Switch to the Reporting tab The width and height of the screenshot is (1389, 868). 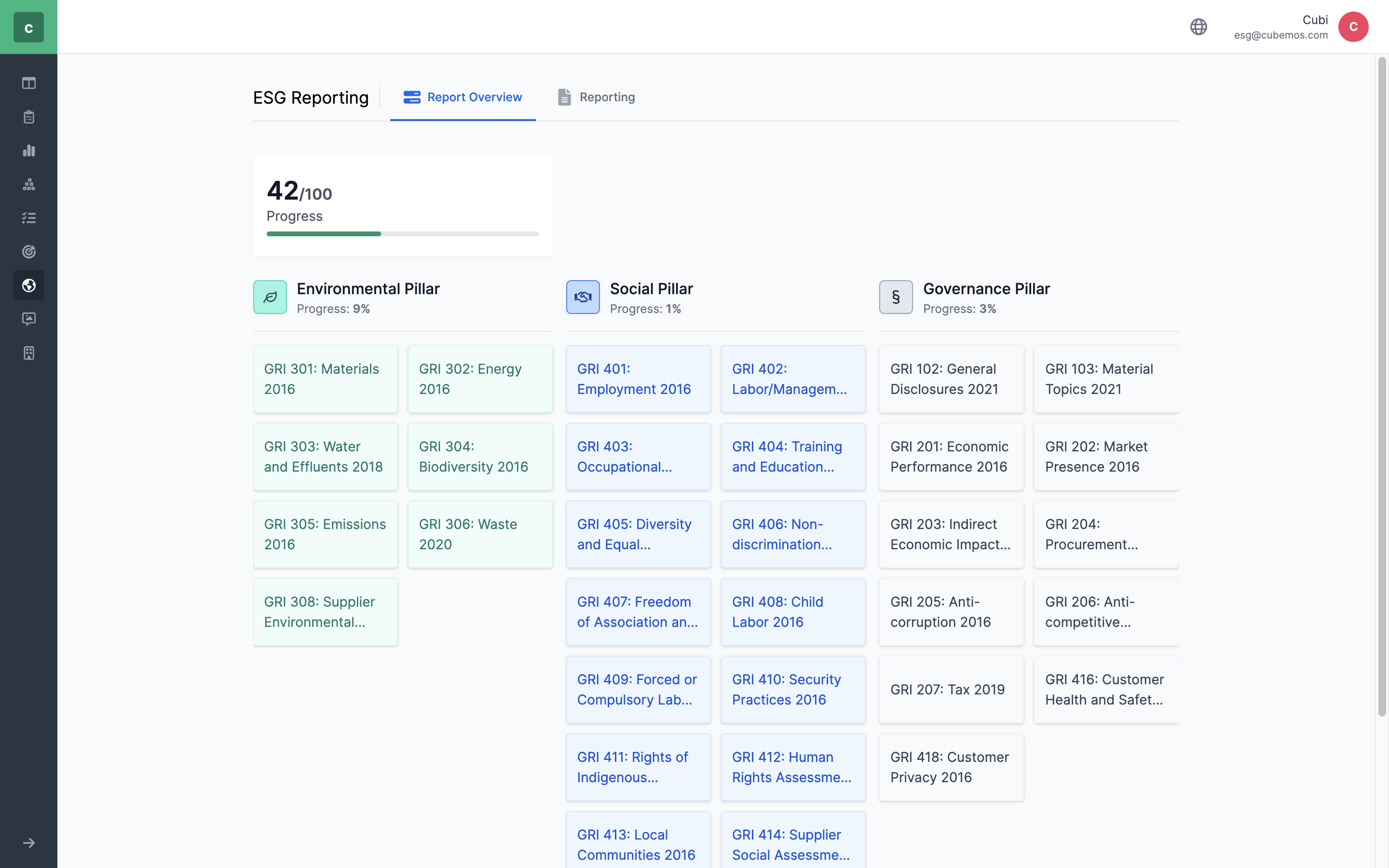[596, 97]
